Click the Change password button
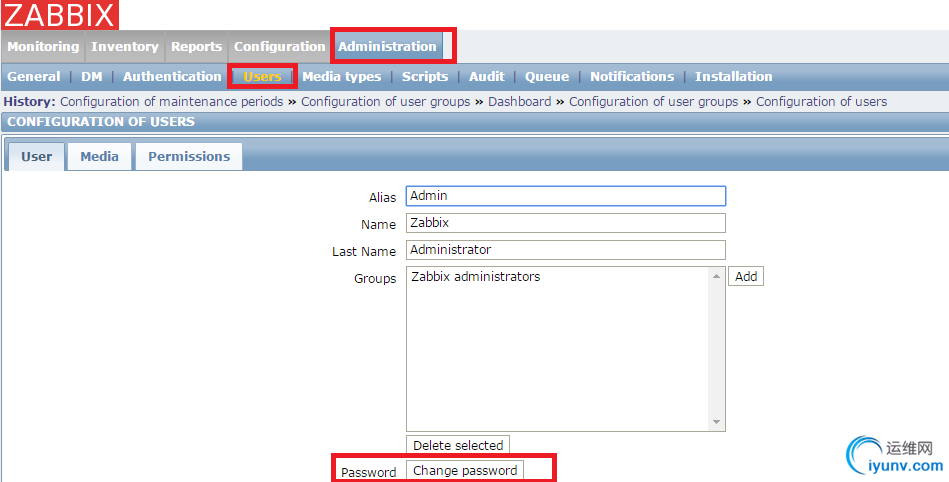949x482 pixels. (465, 470)
